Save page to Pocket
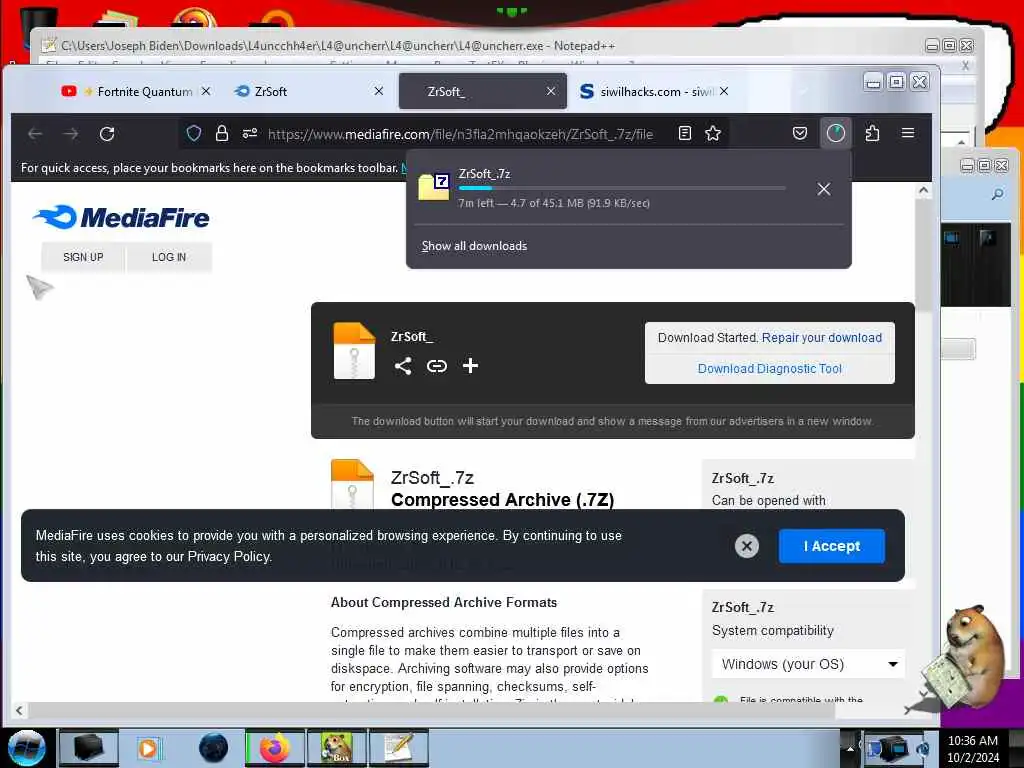1024x768 pixels. (800, 133)
